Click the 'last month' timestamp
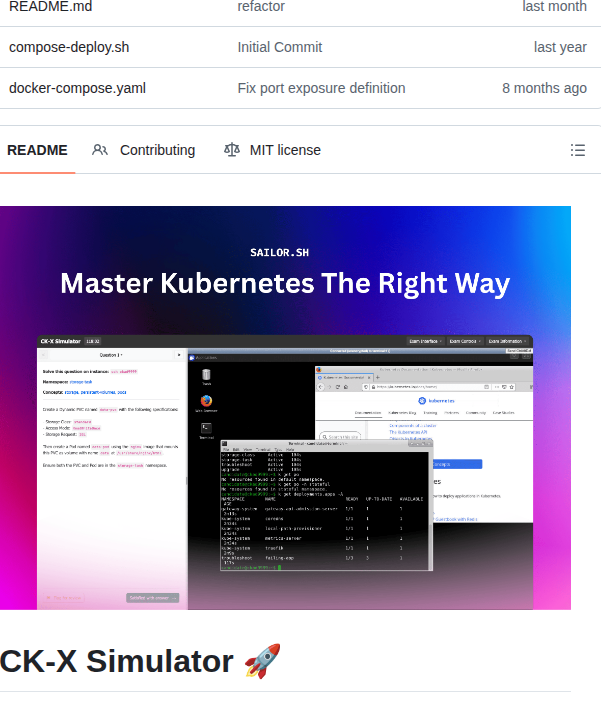The width and height of the screenshot is (601, 712). point(554,6)
